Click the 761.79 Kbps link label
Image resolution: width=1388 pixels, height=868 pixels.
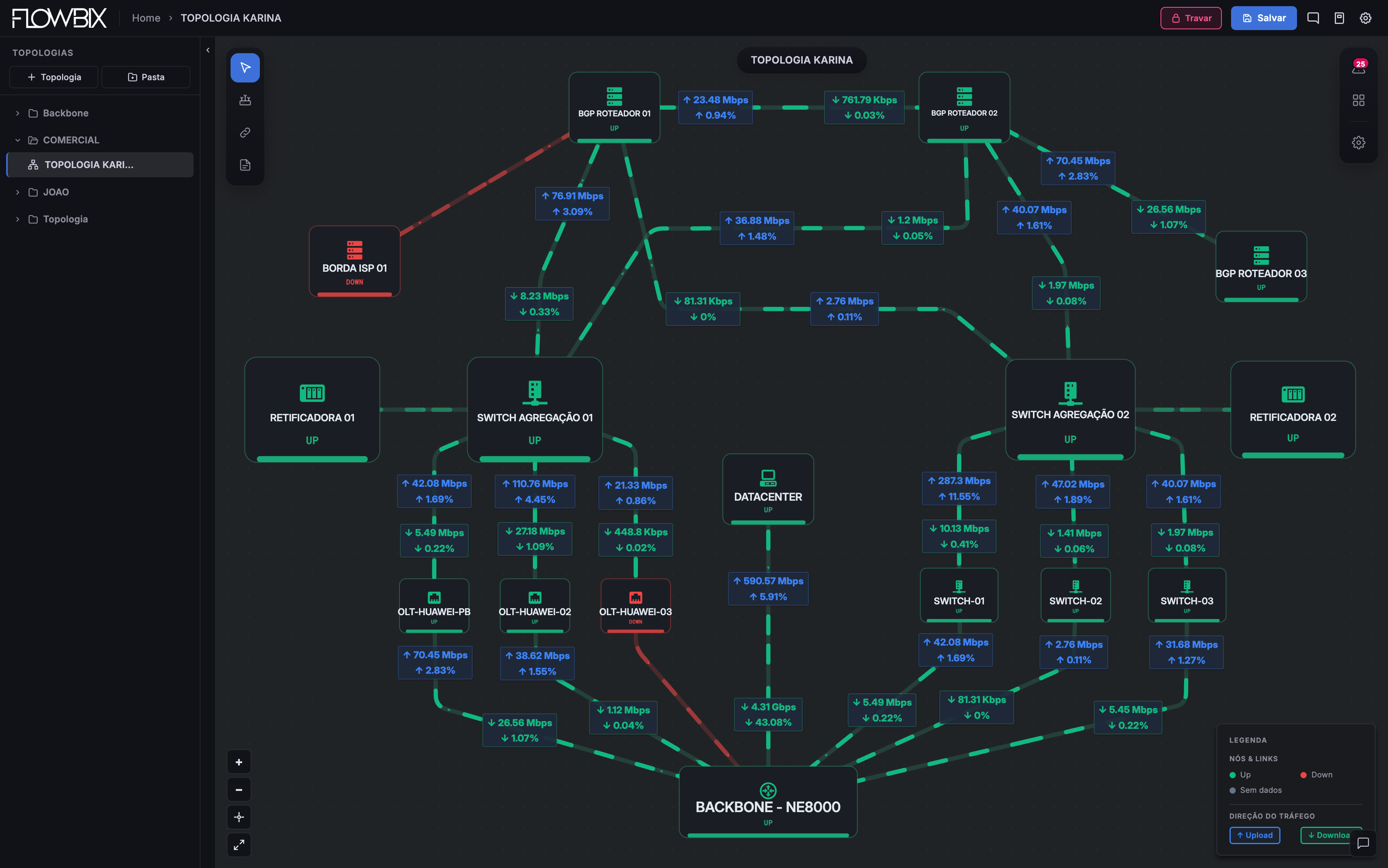click(864, 108)
